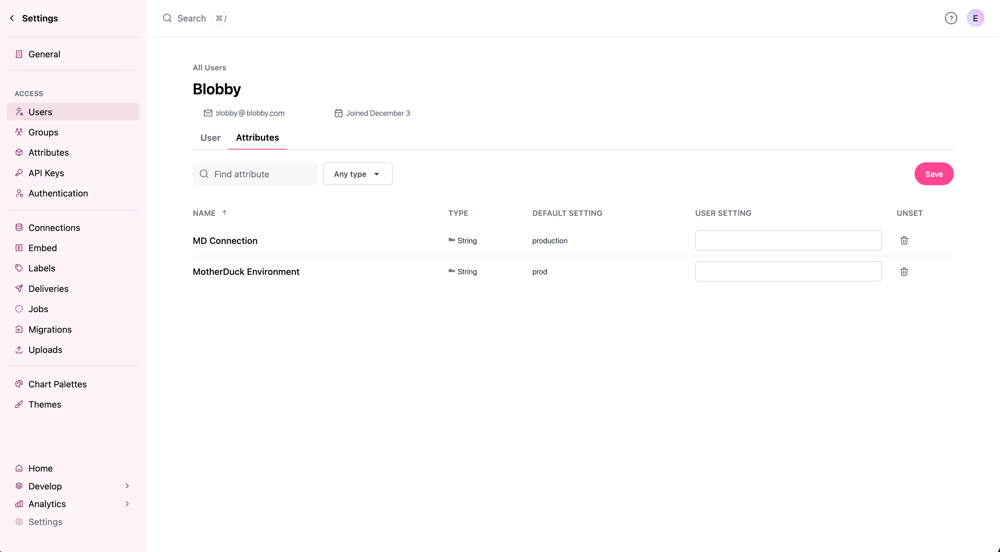Click String type in MotherDuck Environment row
The width and height of the screenshot is (1000, 552).
tap(462, 272)
